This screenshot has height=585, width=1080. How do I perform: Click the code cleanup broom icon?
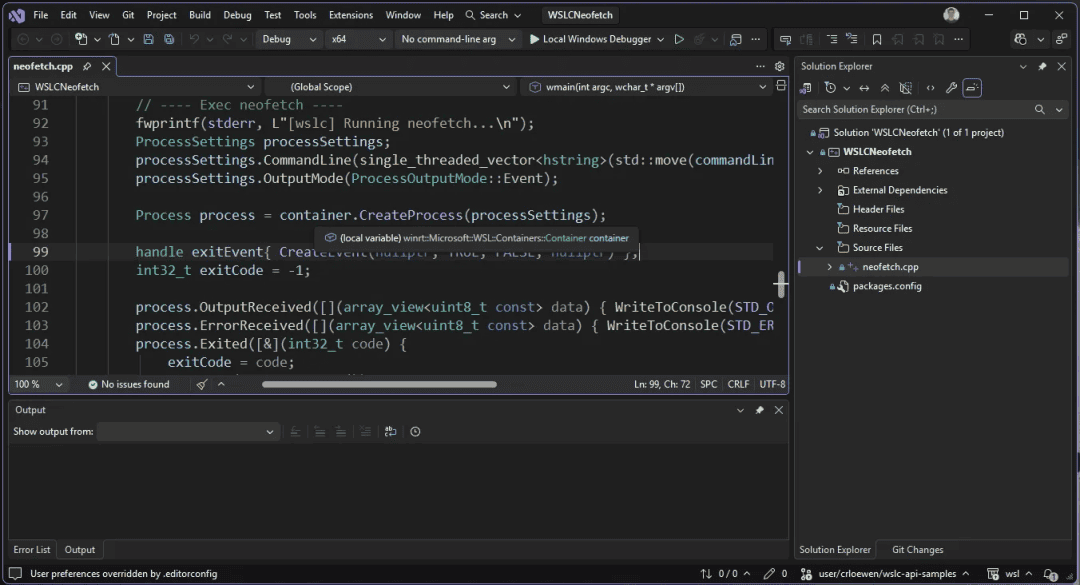(x=202, y=384)
